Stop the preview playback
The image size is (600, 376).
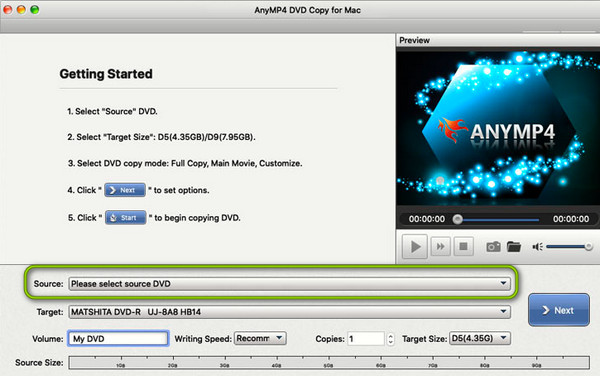click(x=463, y=246)
